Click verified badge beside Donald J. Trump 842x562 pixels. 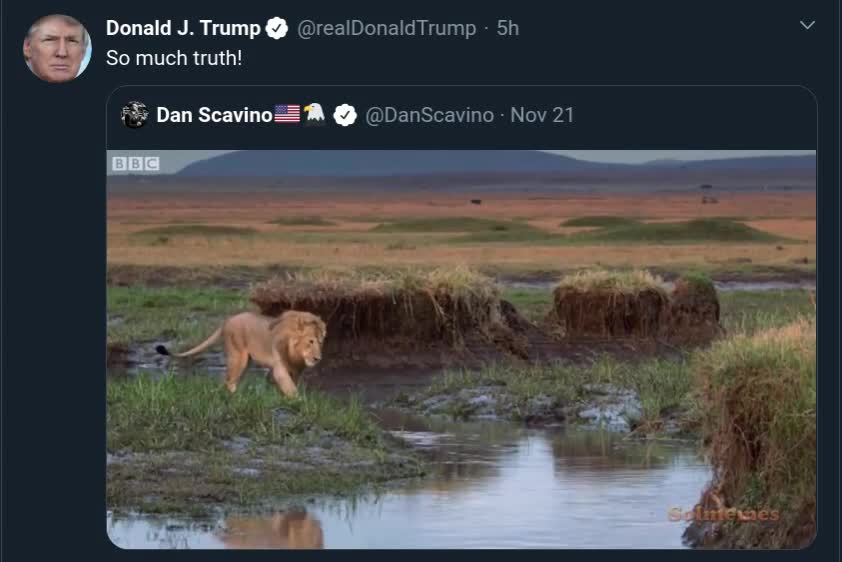click(278, 29)
